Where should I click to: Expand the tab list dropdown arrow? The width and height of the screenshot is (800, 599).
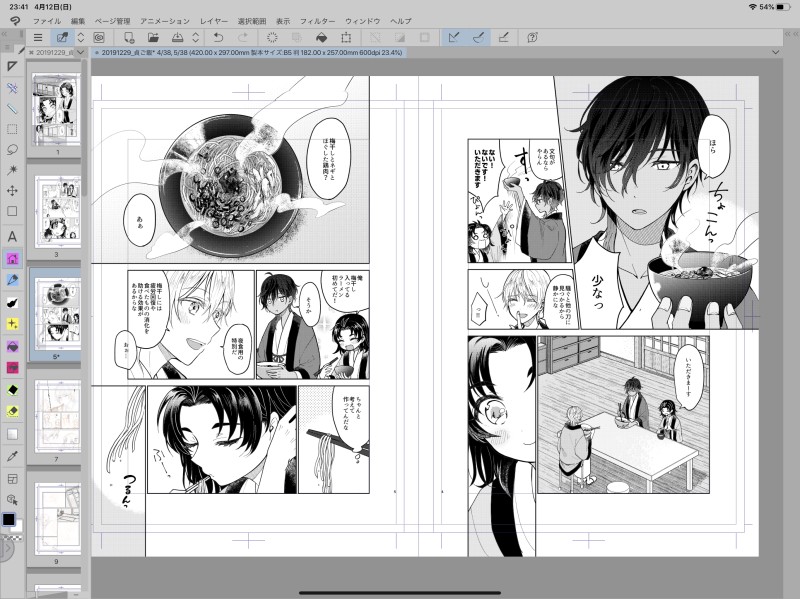(x=81, y=53)
